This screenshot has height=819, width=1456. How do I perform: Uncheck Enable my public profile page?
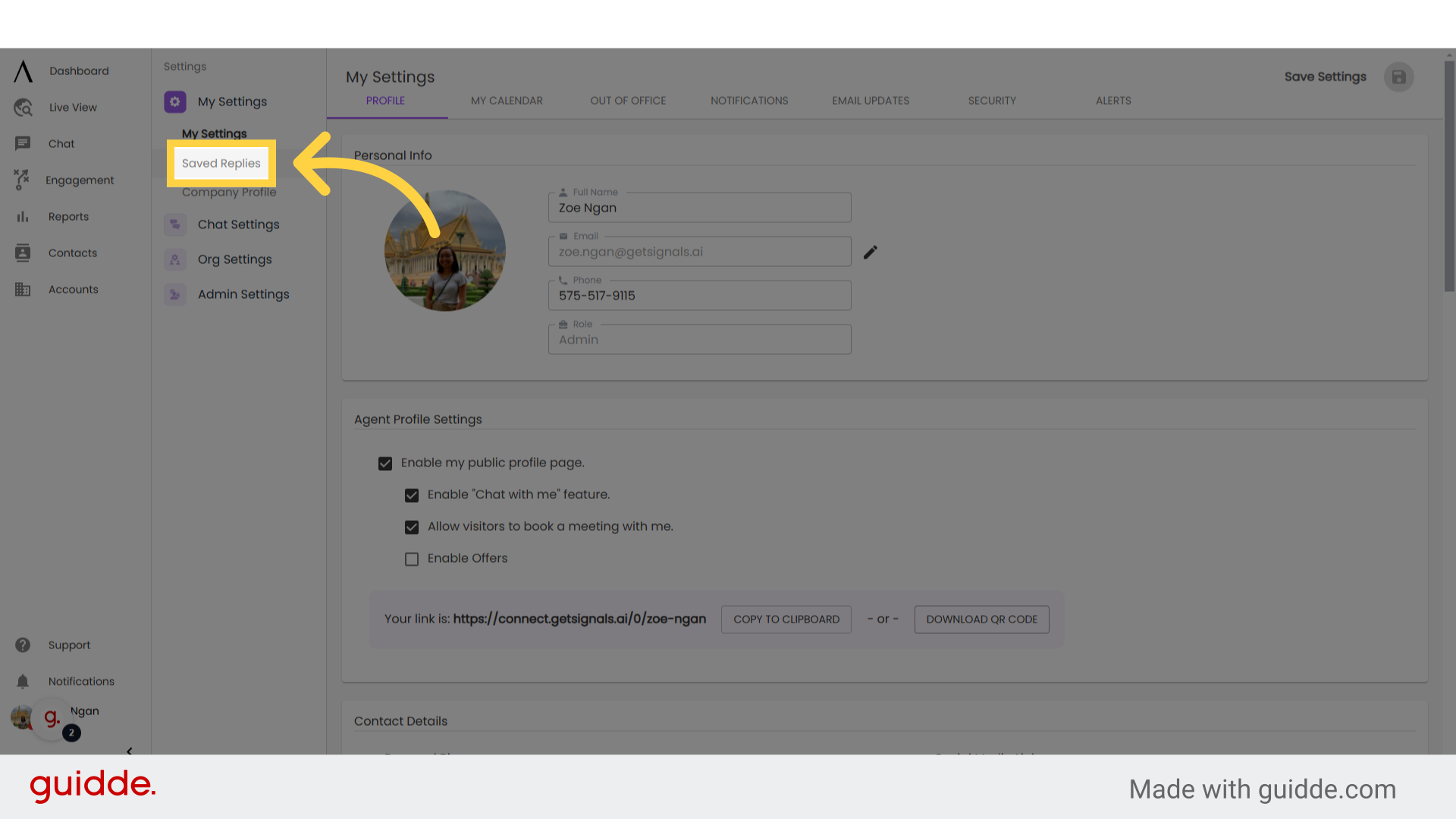(385, 463)
